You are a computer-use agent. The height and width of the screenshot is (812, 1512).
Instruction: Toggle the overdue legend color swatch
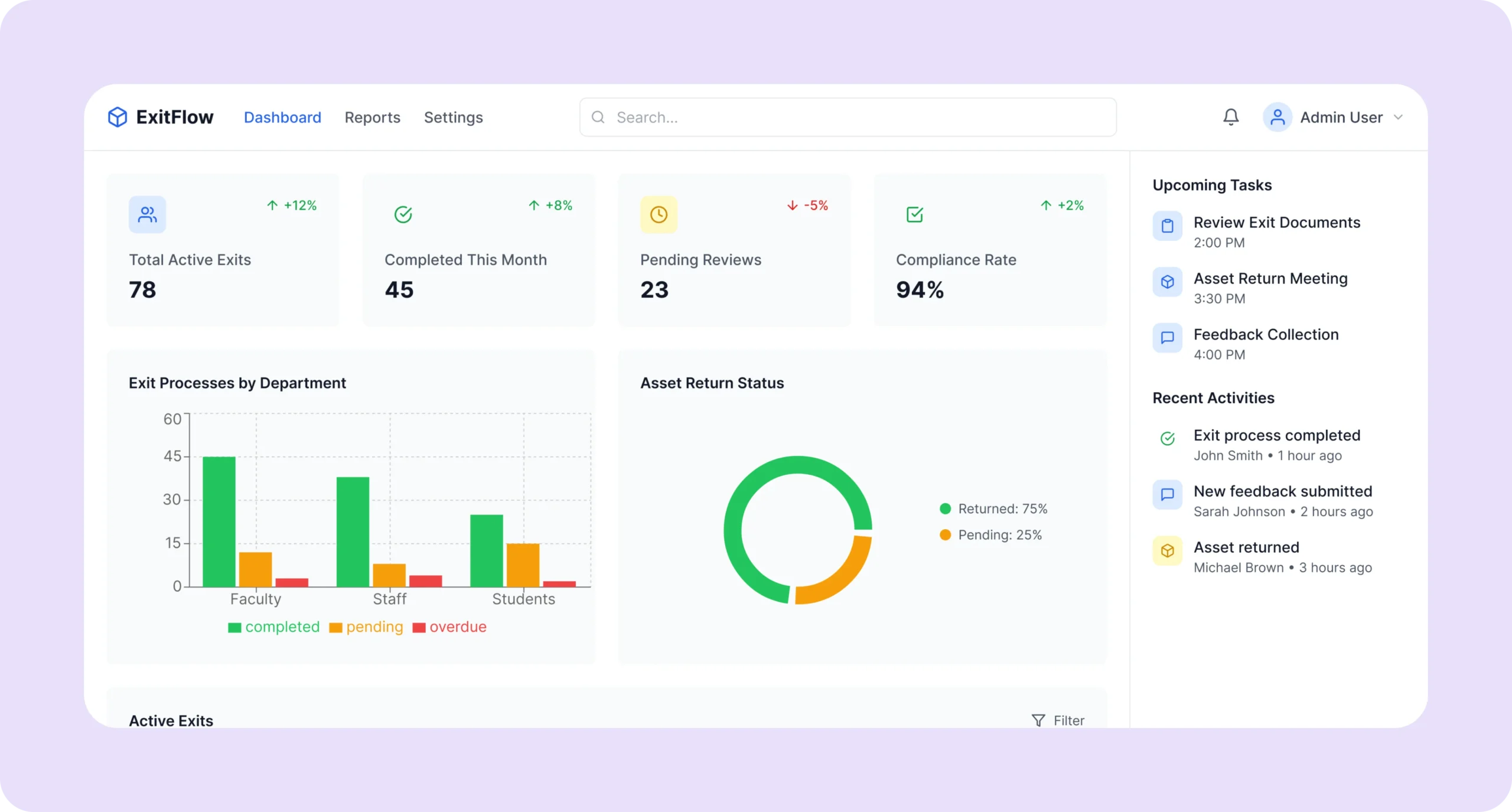419,627
